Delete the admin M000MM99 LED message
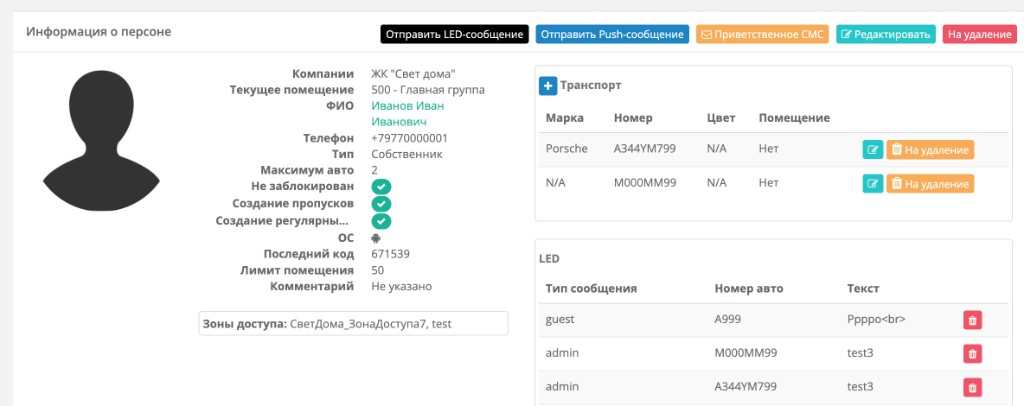Image resolution: width=1024 pixels, height=406 pixels. [x=972, y=354]
